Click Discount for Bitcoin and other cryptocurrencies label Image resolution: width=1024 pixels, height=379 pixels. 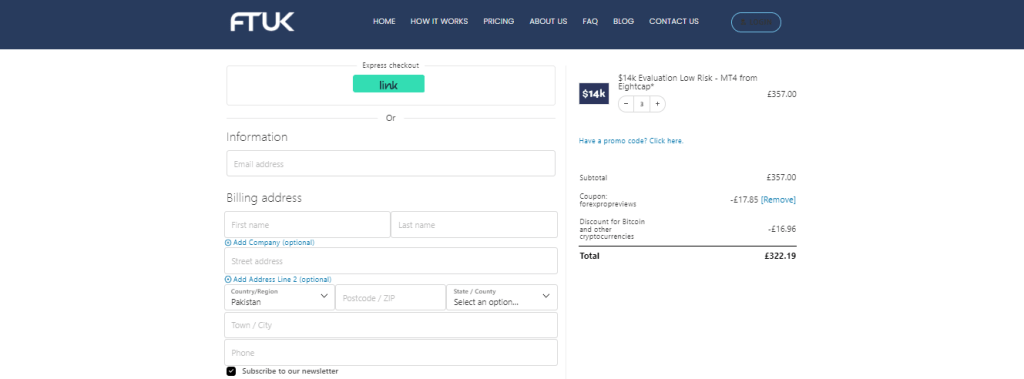click(x=612, y=229)
